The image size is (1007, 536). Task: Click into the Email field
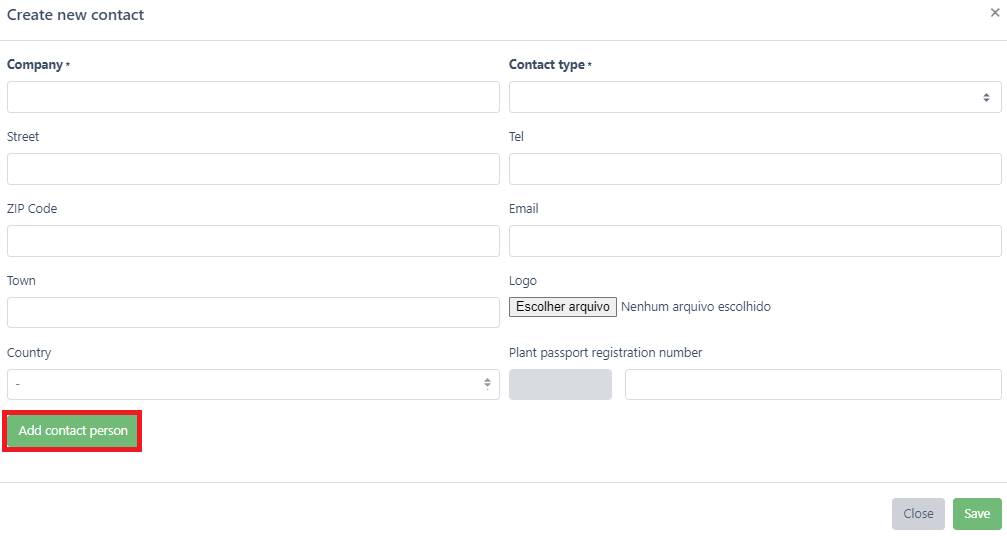click(x=755, y=241)
